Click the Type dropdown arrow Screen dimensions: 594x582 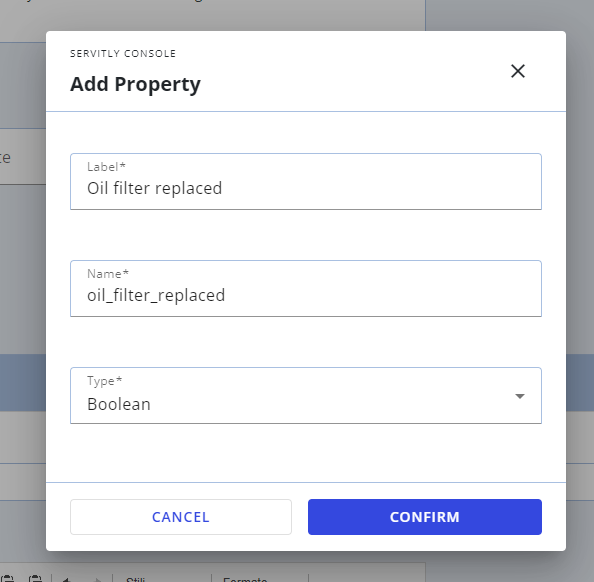tap(520, 396)
